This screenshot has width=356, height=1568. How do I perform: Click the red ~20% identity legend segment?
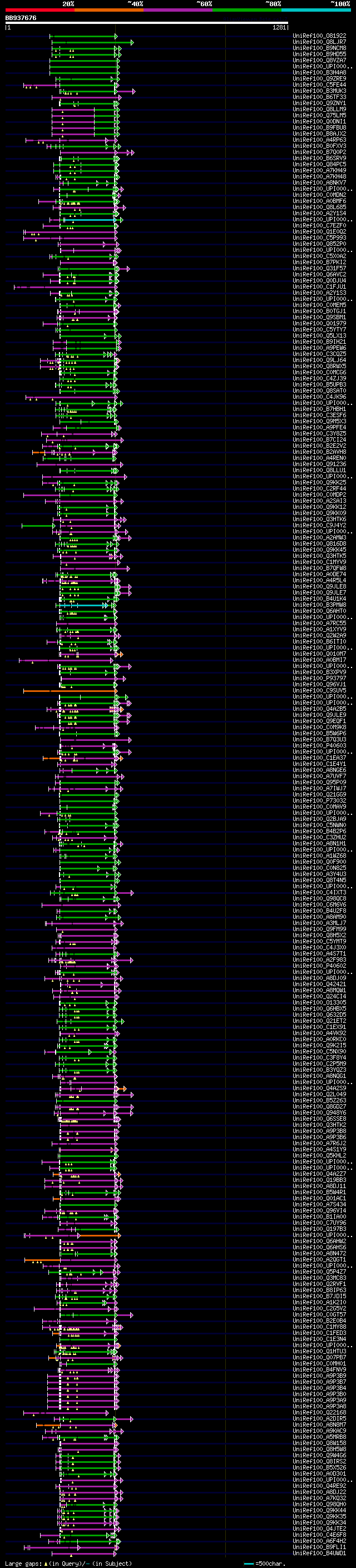39,10
